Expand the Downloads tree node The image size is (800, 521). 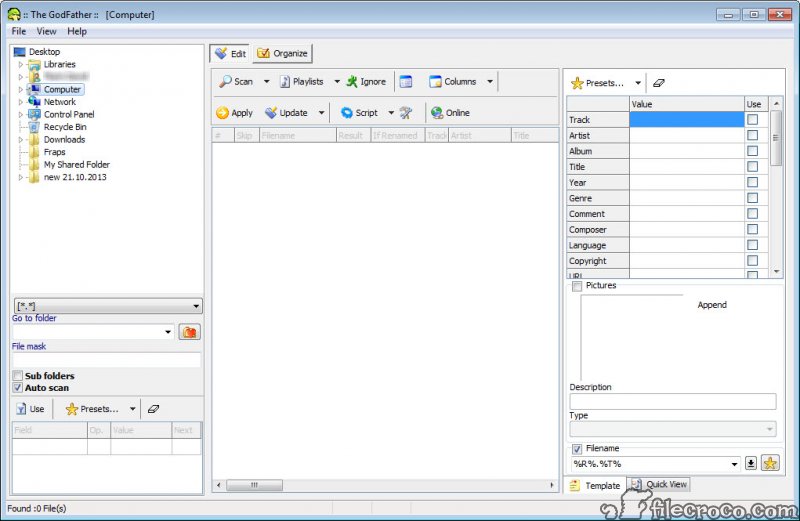click(21, 140)
